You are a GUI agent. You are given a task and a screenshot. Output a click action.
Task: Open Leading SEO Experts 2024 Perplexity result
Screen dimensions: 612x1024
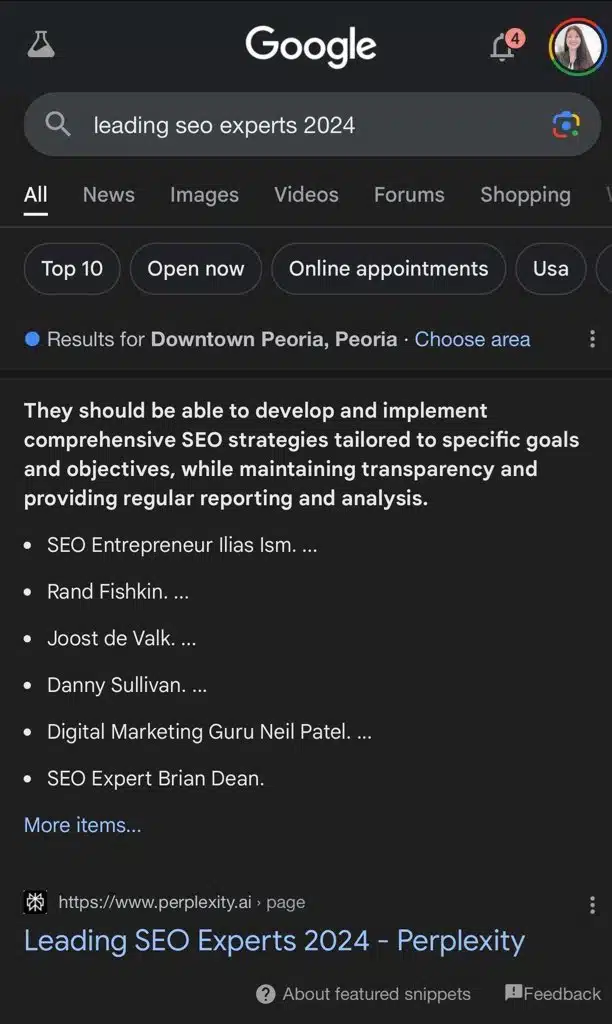tap(274, 940)
